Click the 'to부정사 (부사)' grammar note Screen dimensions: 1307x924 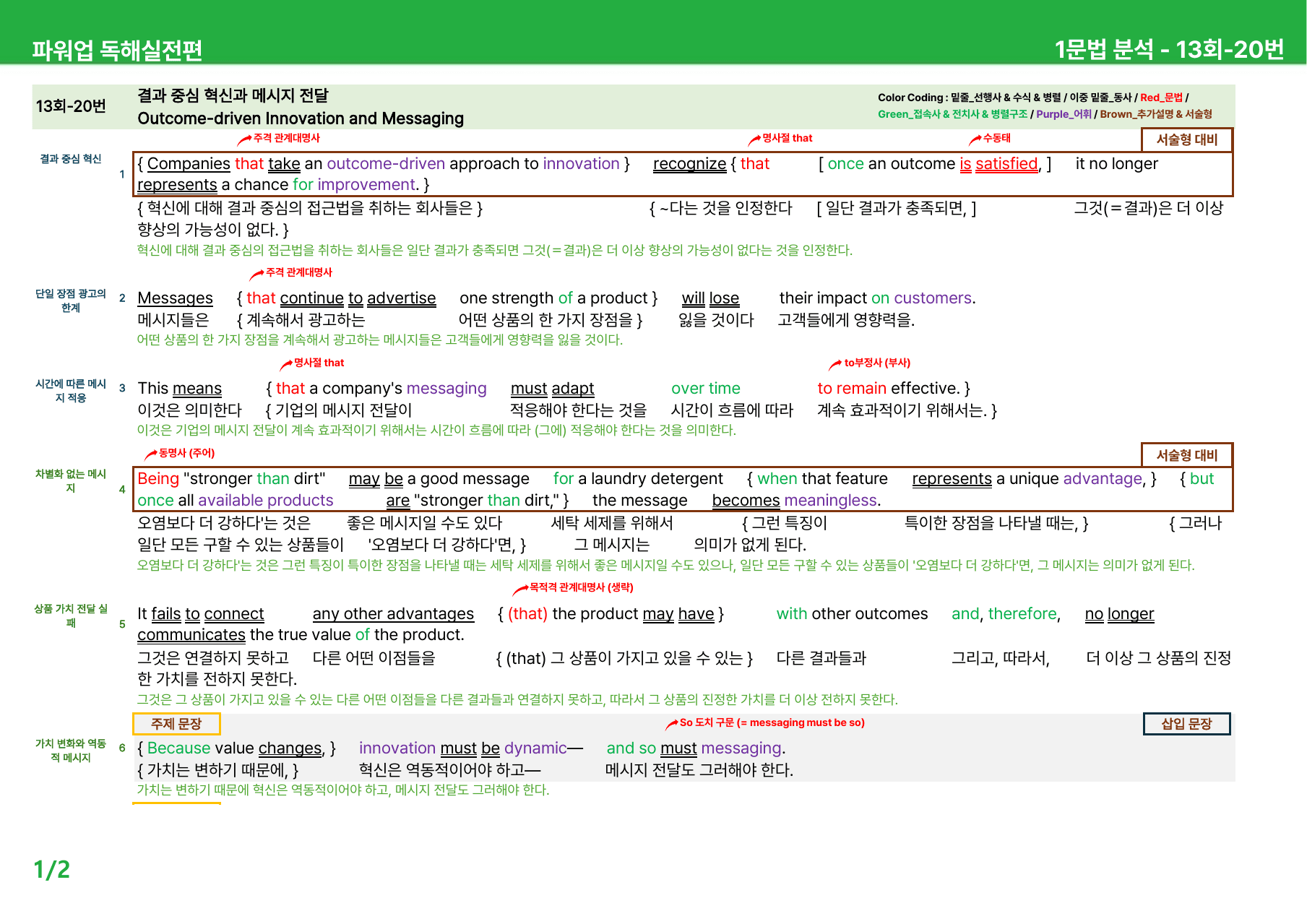(877, 363)
